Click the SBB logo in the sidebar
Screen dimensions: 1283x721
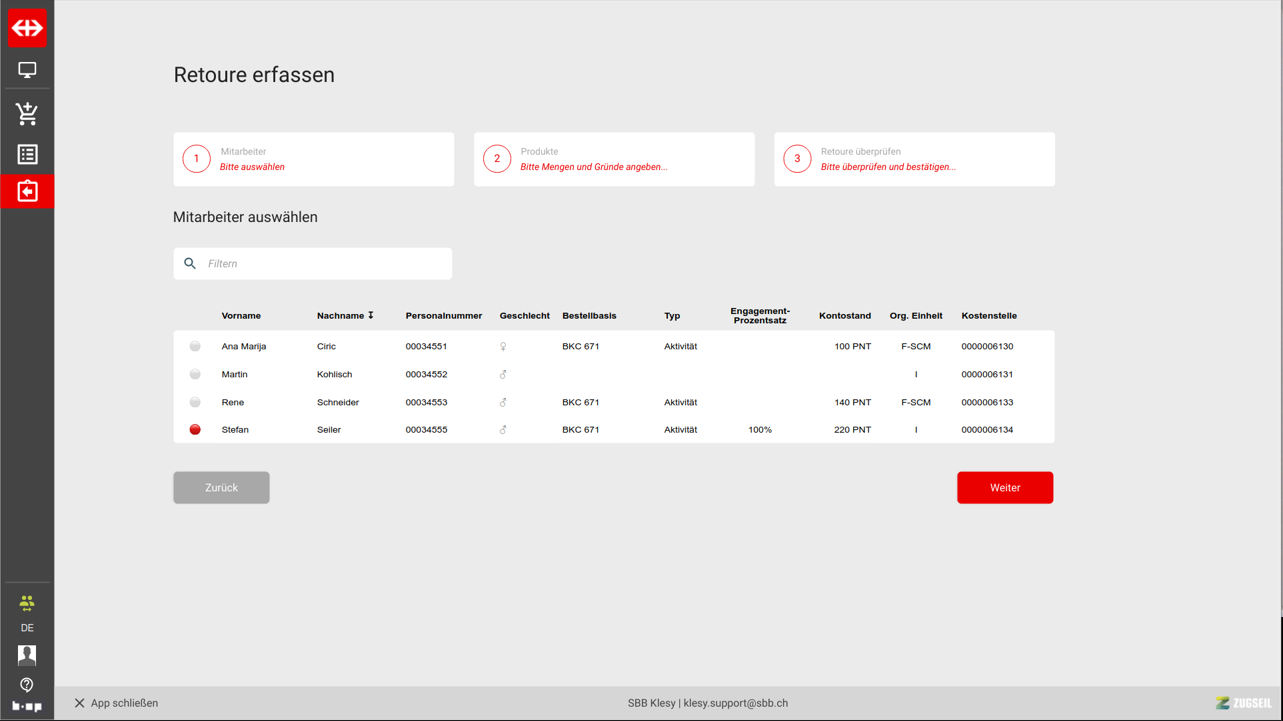(27, 28)
